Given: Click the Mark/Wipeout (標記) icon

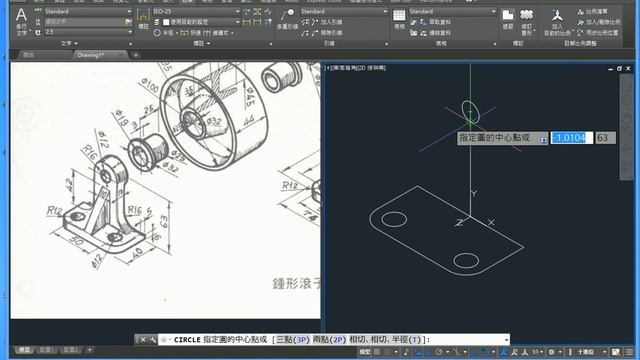Looking at the screenshot, I should [508, 19].
